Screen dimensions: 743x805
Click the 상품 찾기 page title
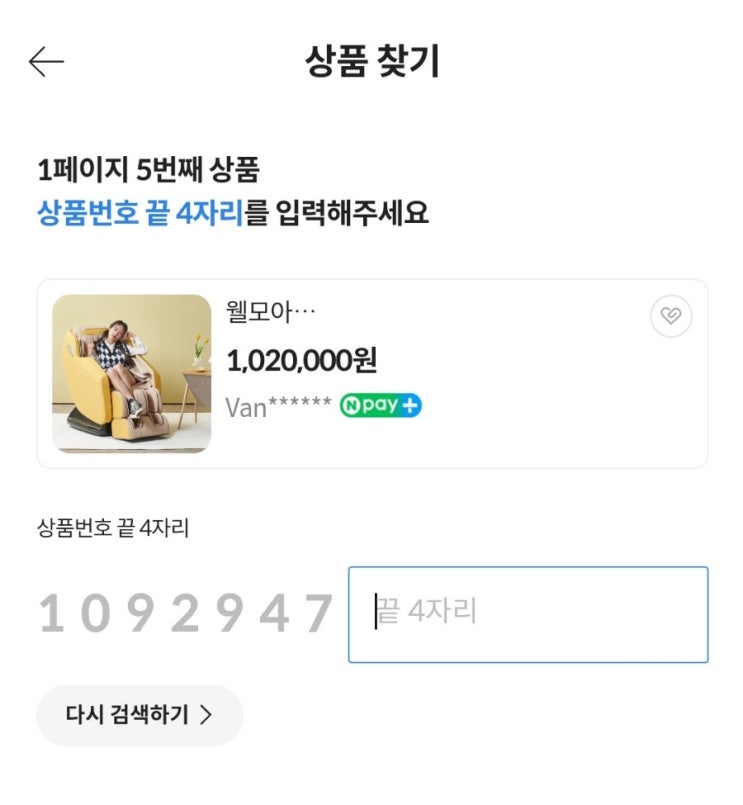(x=372, y=62)
